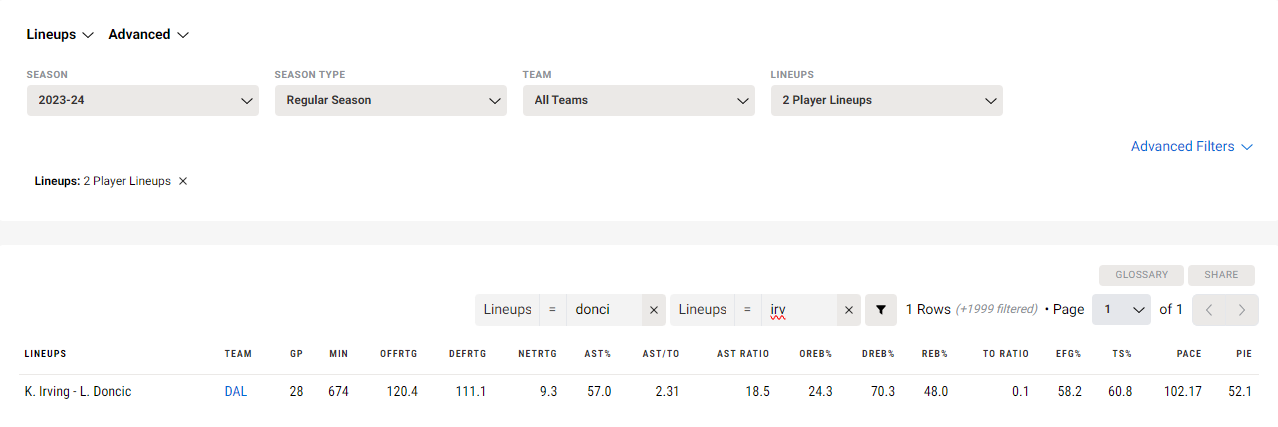The image size is (1278, 427).
Task: Expand the Advanced Filters section
Action: pos(1192,146)
